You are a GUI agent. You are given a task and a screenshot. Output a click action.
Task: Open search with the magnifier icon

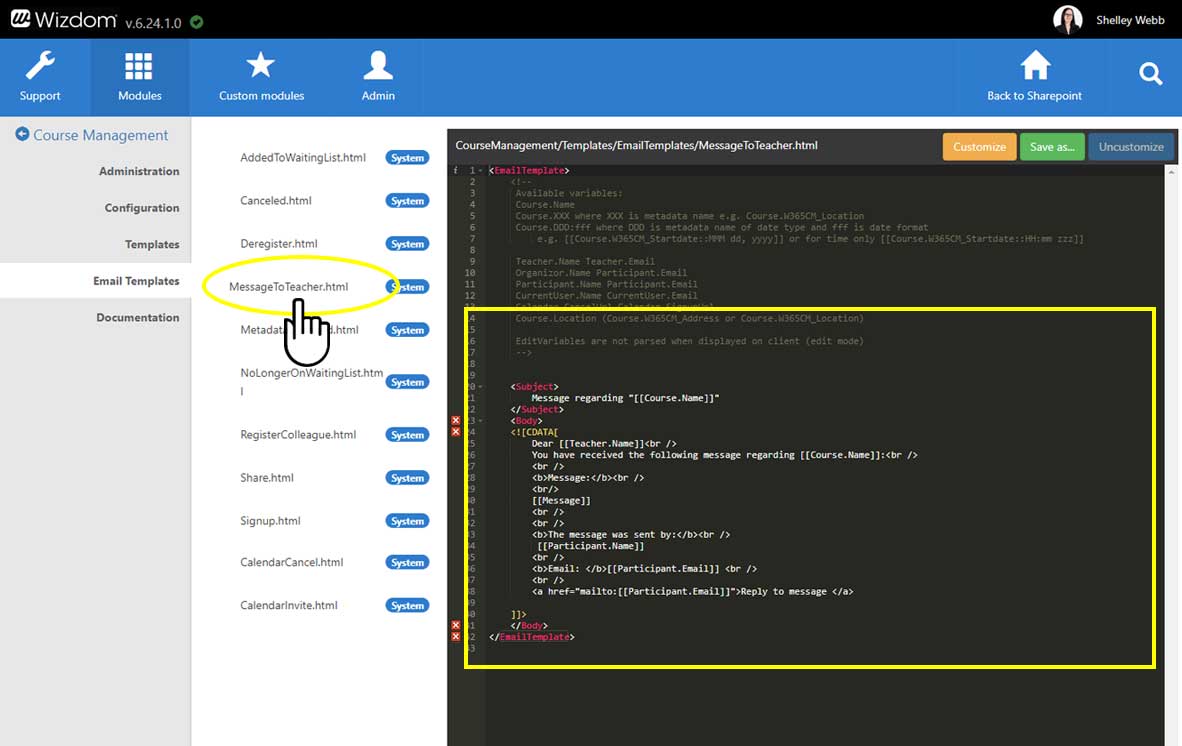1150,74
